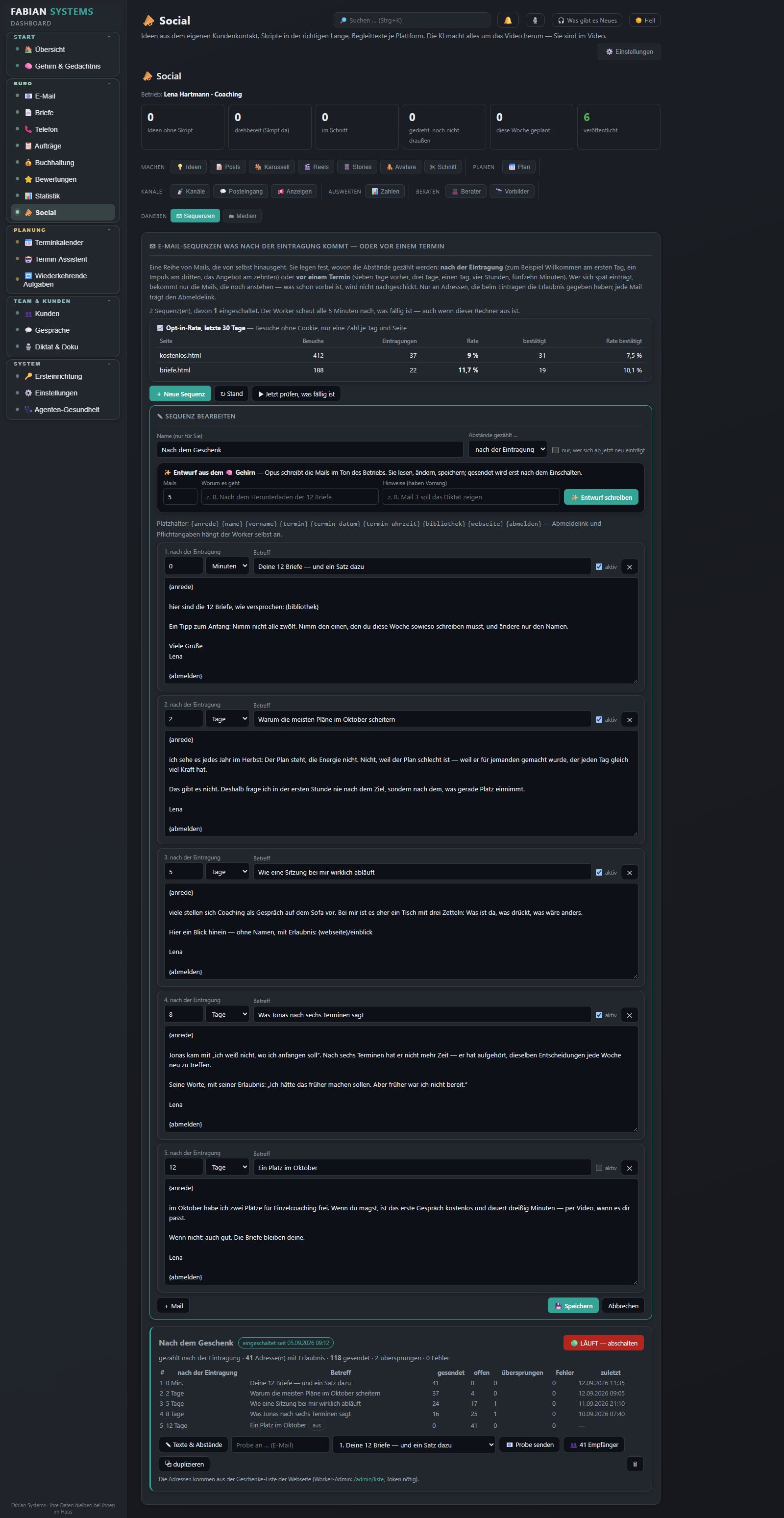
Task: Switch to the Reels tab
Action: click(x=317, y=167)
